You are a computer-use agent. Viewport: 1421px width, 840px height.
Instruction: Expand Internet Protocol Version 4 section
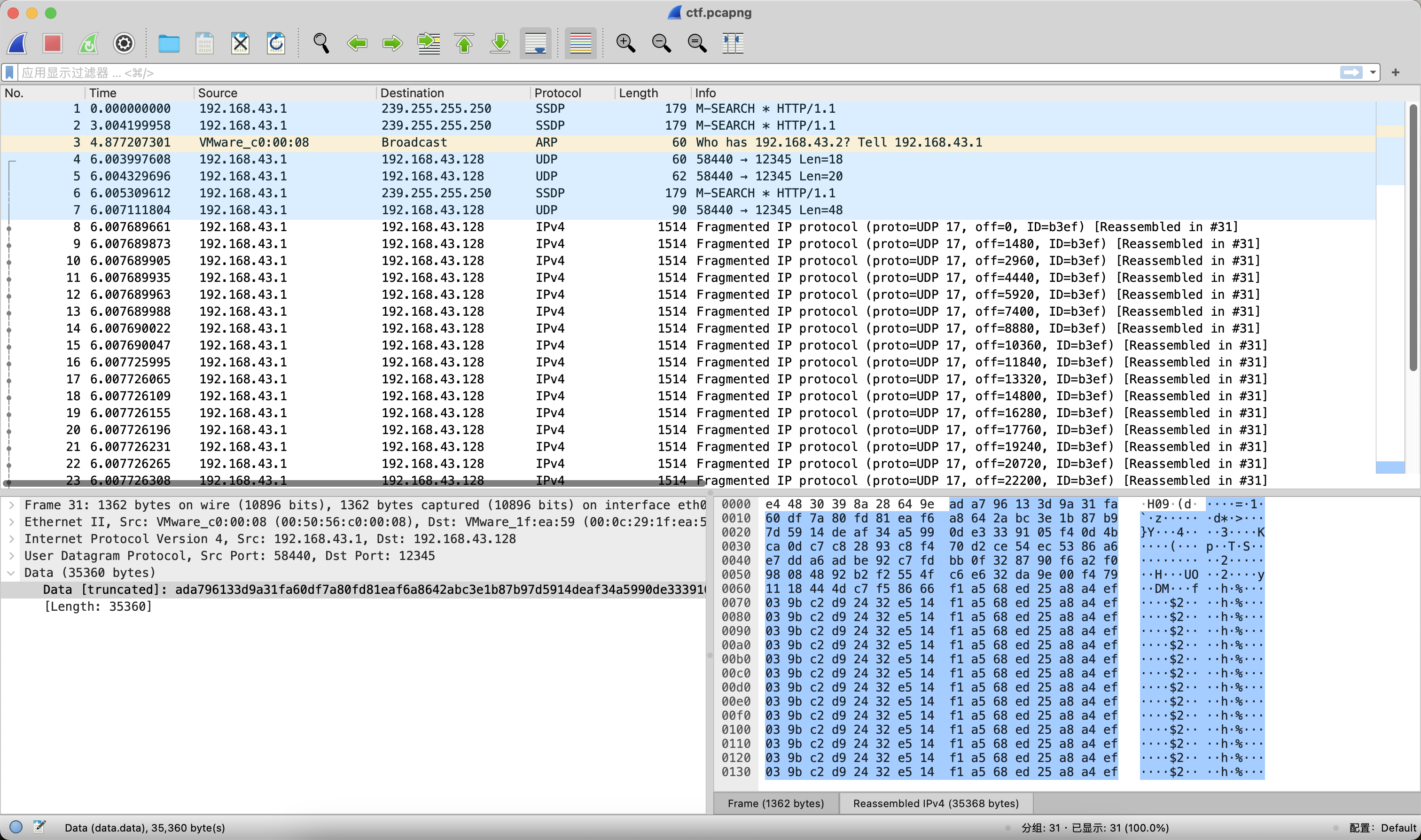(11, 539)
